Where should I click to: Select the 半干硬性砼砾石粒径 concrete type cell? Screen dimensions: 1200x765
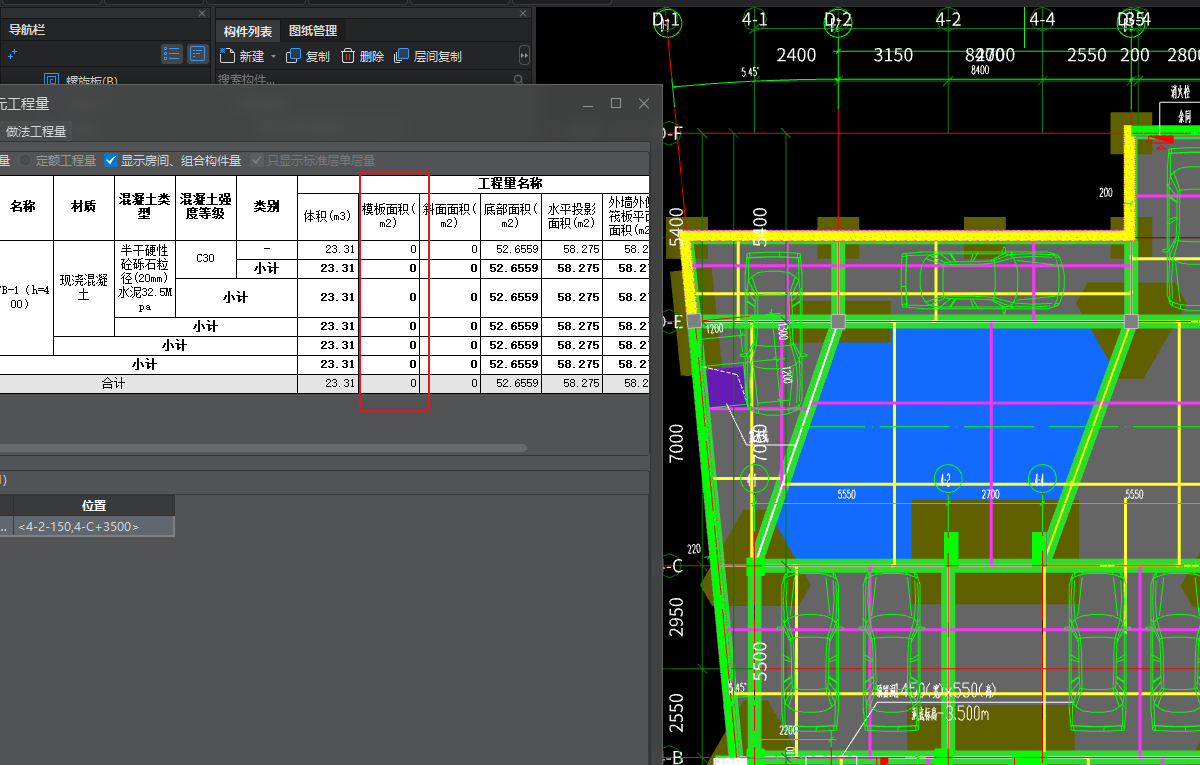coord(144,279)
